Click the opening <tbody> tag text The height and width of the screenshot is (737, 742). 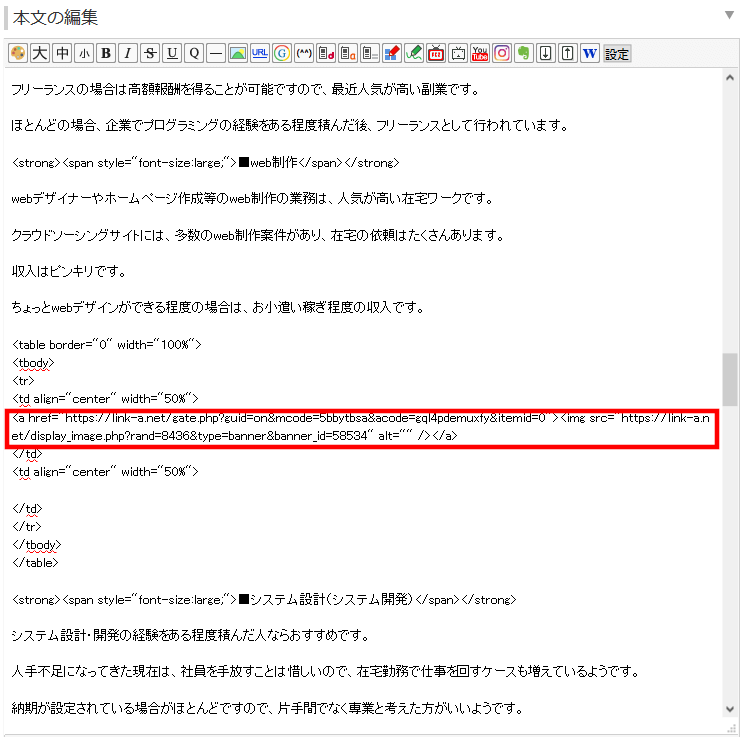(33, 363)
